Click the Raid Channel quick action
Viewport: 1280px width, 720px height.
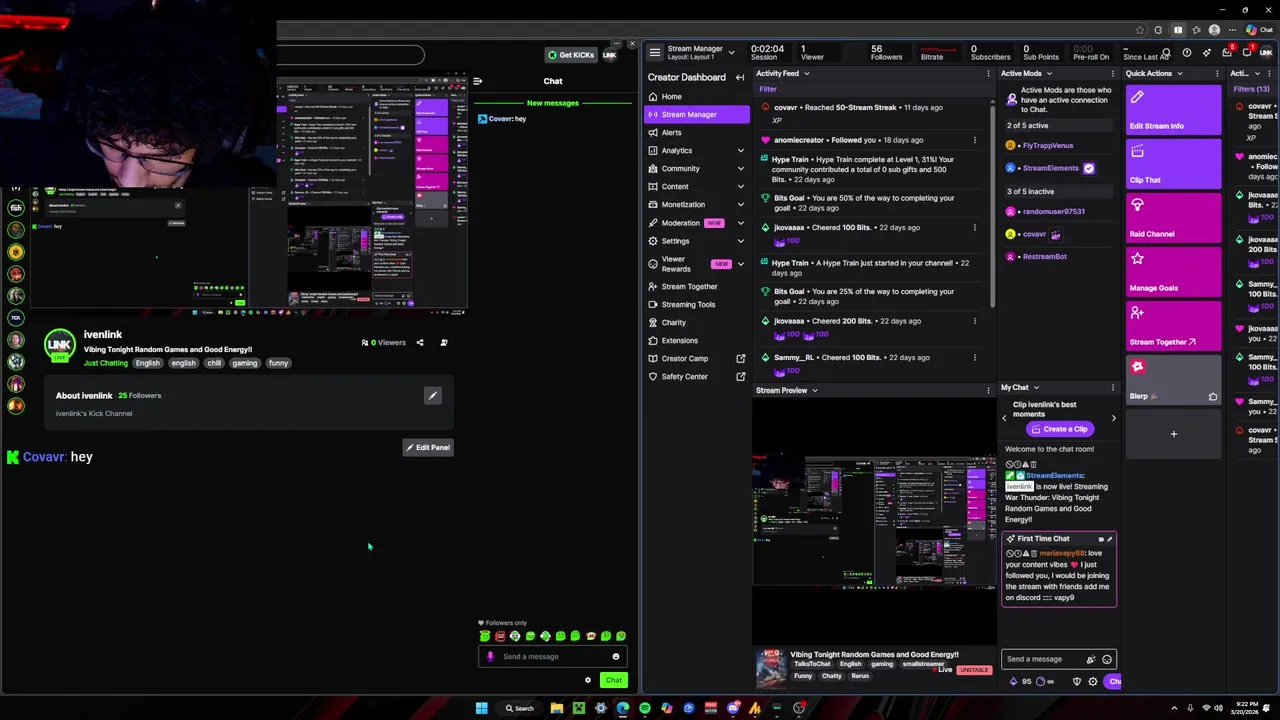coord(1173,218)
